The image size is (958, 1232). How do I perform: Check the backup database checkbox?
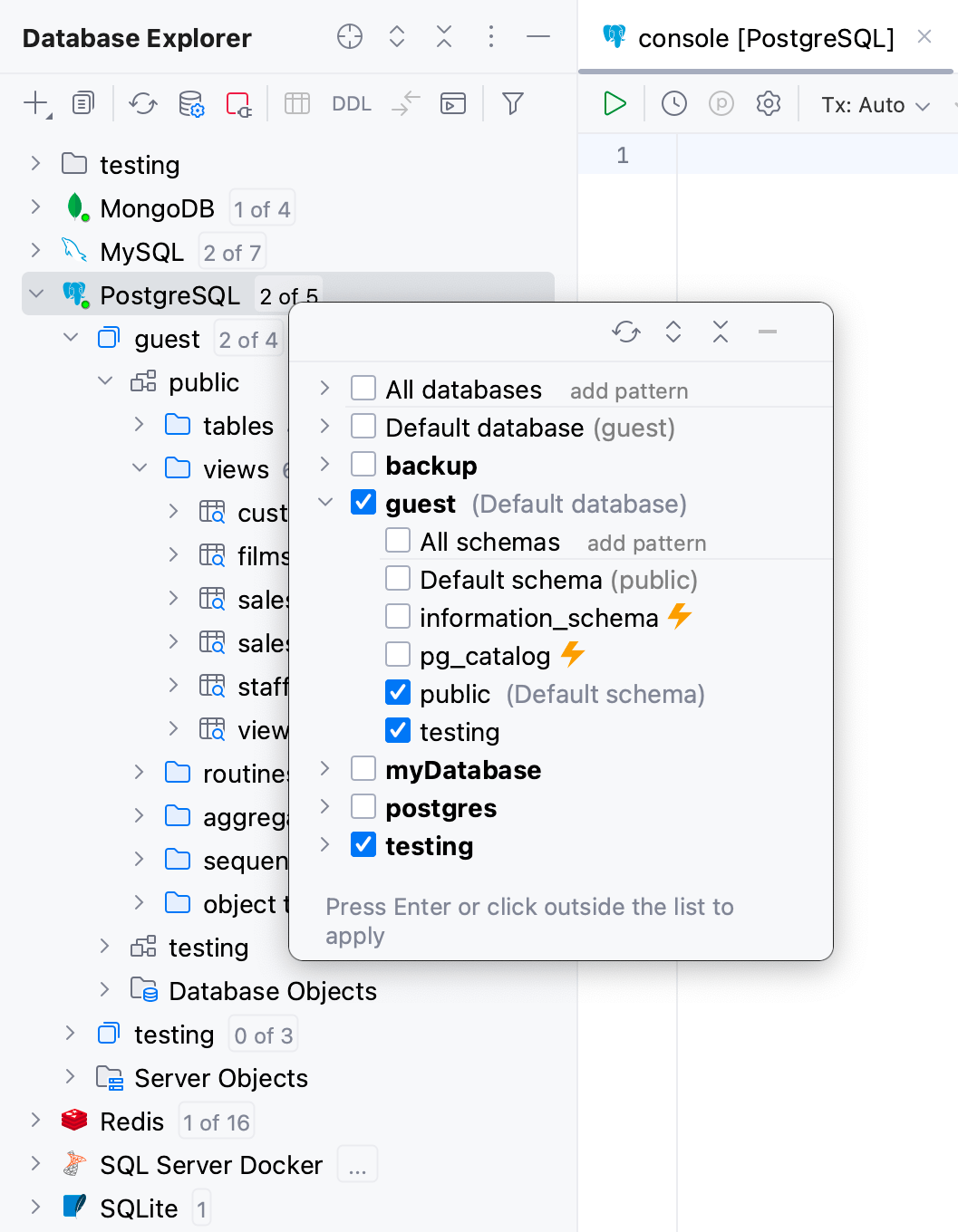click(x=363, y=464)
